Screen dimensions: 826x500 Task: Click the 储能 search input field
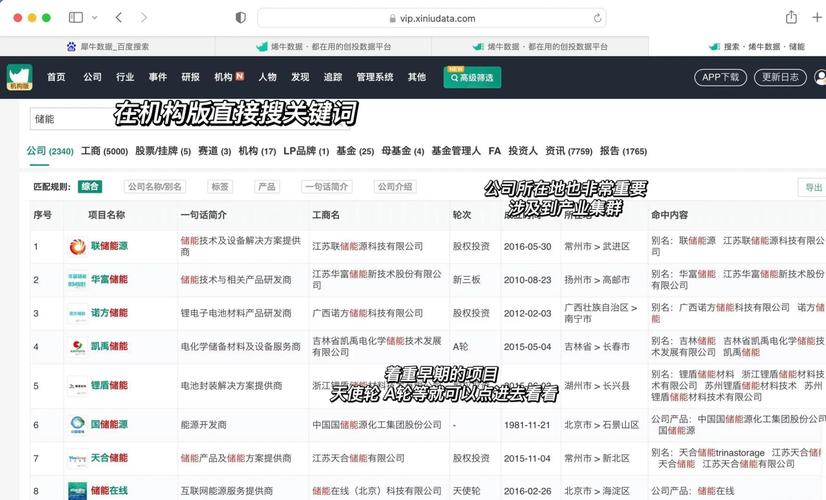[190, 119]
